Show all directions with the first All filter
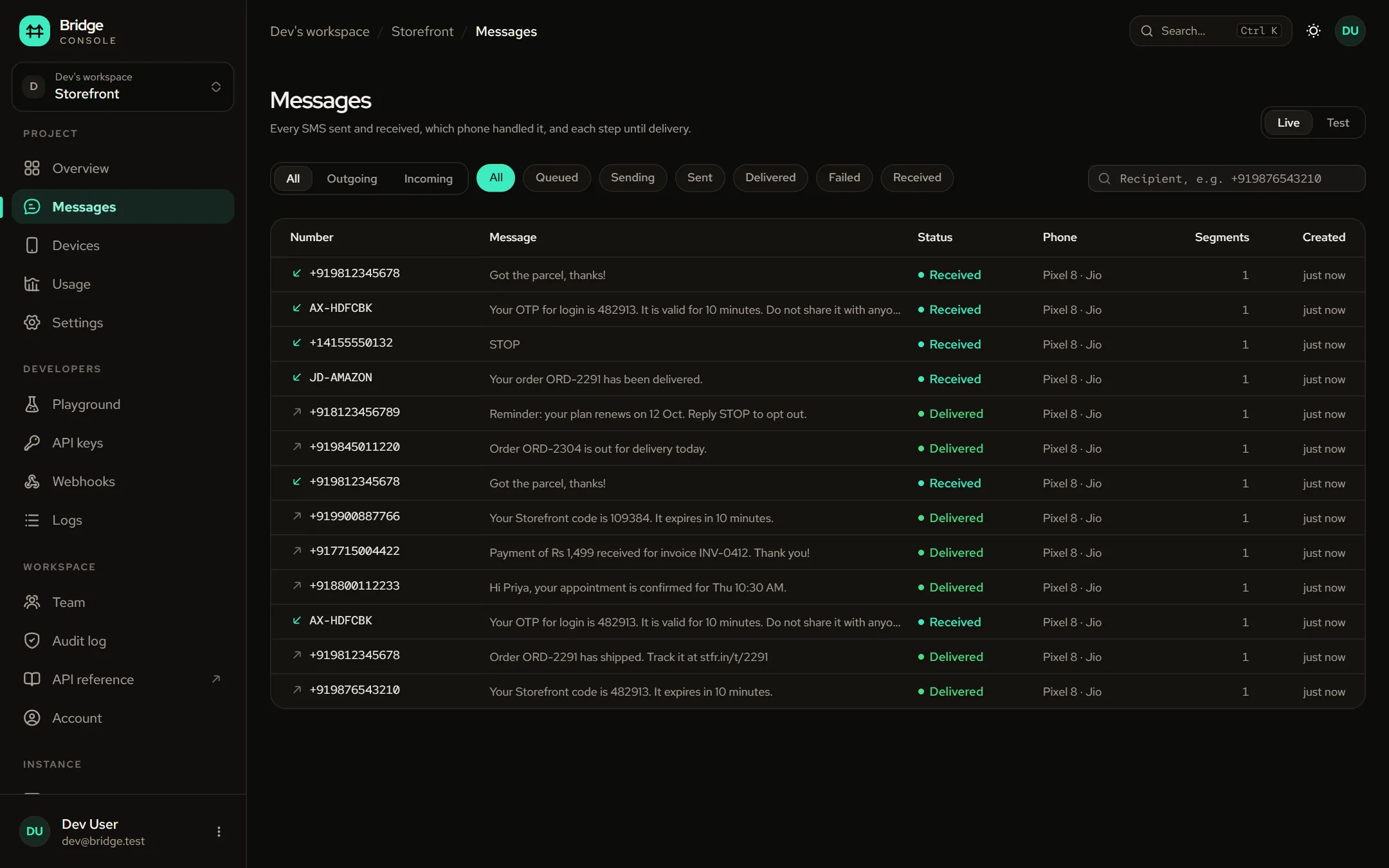Viewport: 1389px width, 868px height. coord(293,179)
